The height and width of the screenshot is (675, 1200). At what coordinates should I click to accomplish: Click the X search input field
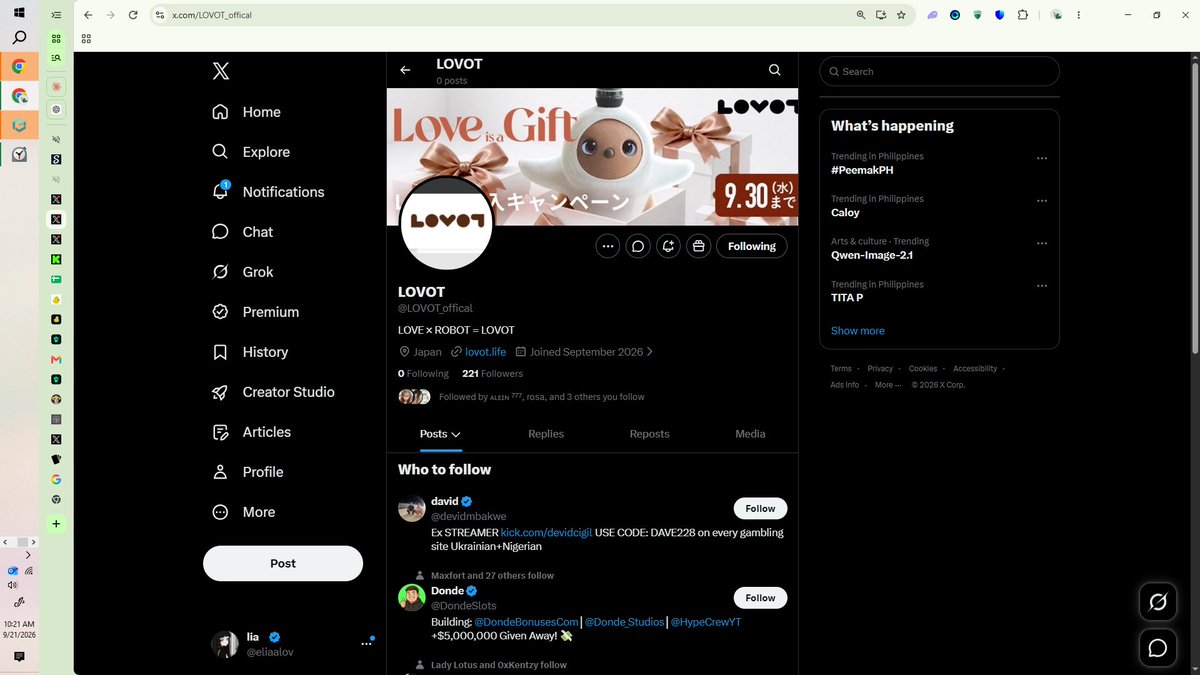tap(939, 71)
